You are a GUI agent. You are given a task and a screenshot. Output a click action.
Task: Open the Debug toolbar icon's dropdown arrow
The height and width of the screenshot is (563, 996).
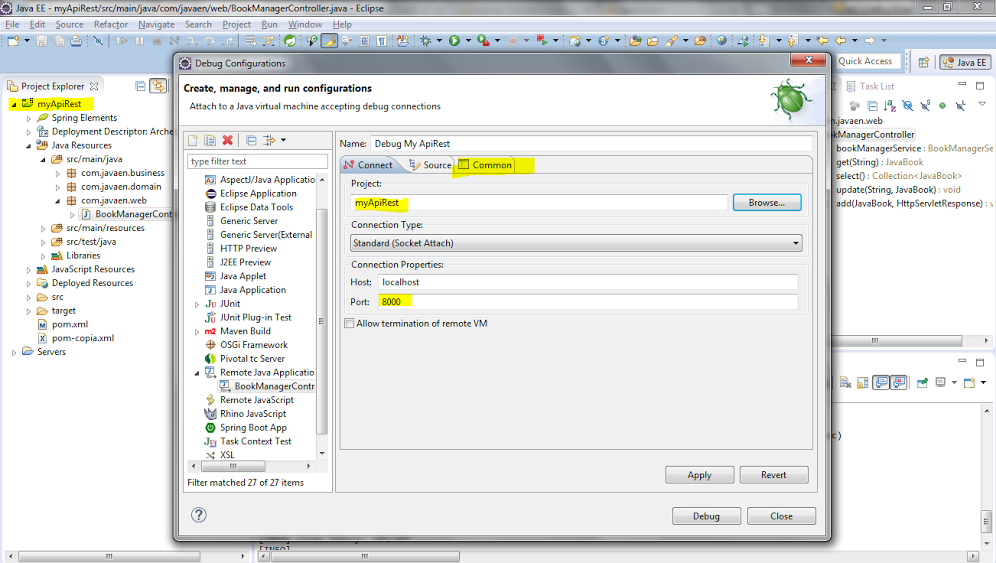point(439,41)
